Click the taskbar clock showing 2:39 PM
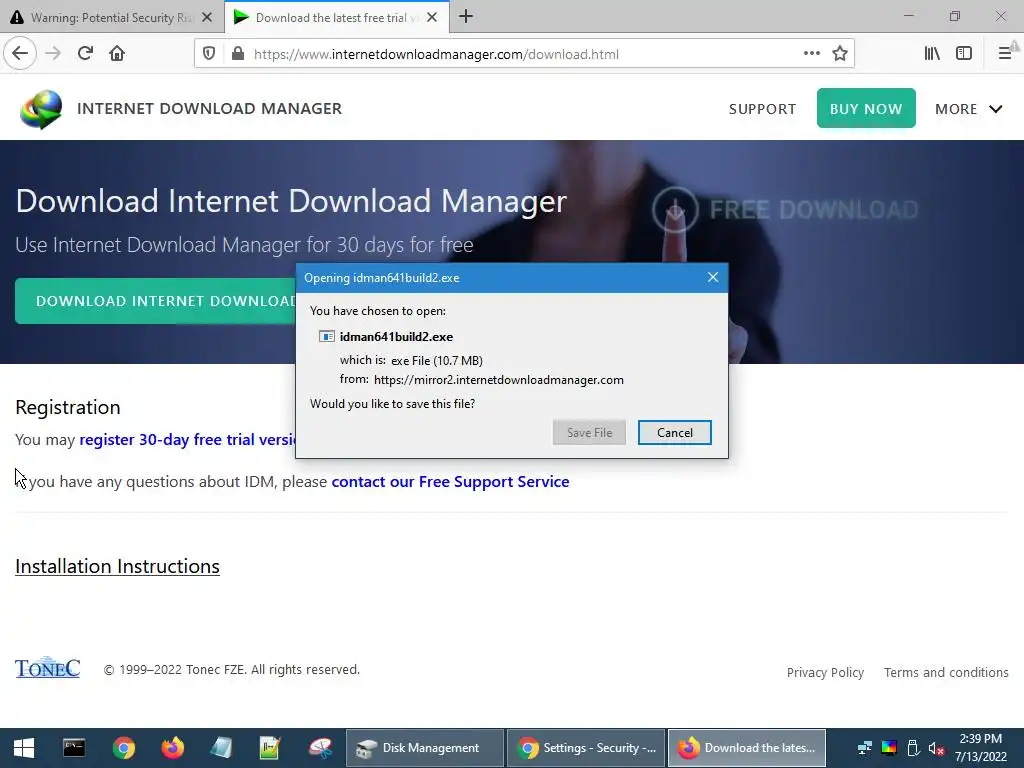The image size is (1024, 768). coord(981,748)
